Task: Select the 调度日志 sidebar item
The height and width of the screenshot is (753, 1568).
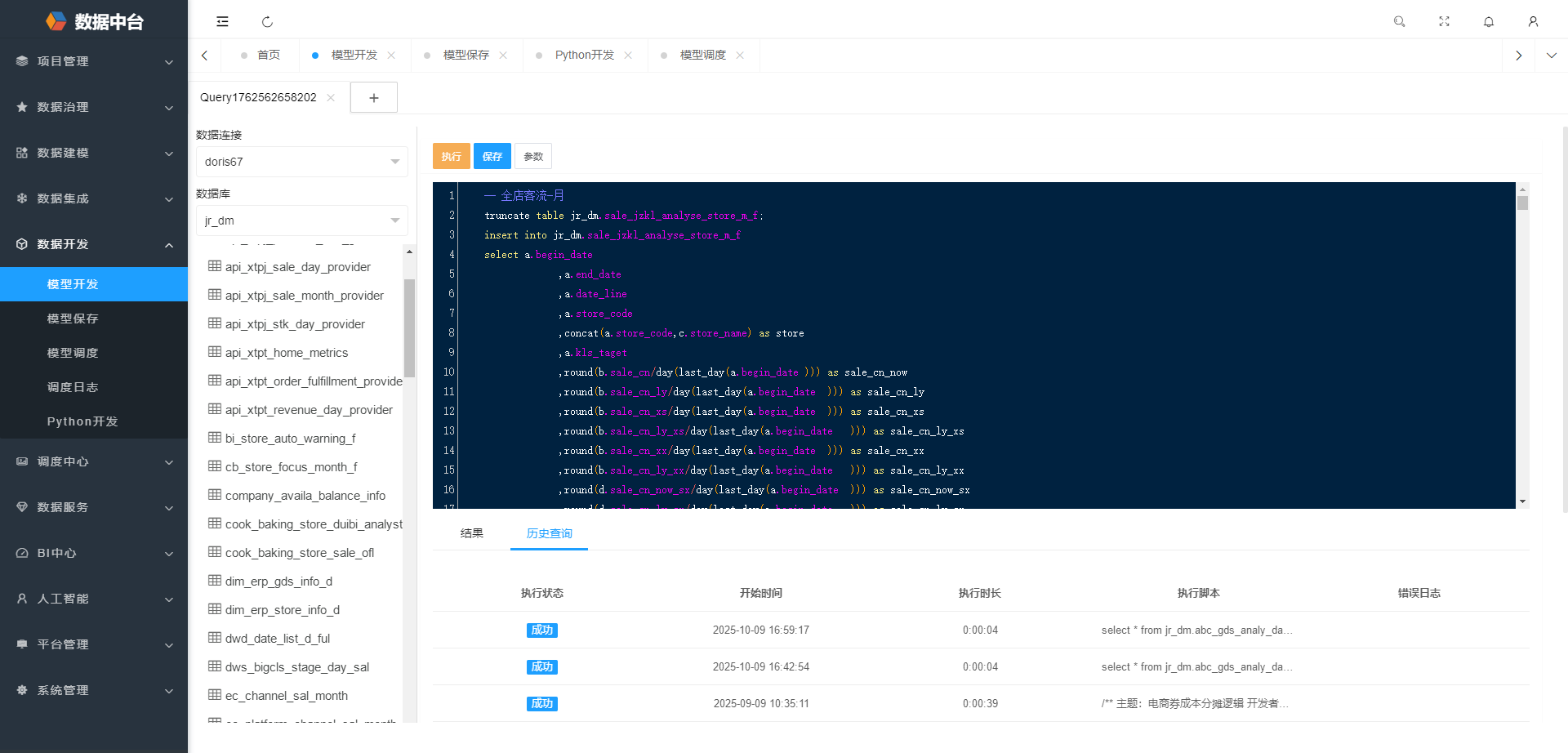Action: (x=73, y=387)
